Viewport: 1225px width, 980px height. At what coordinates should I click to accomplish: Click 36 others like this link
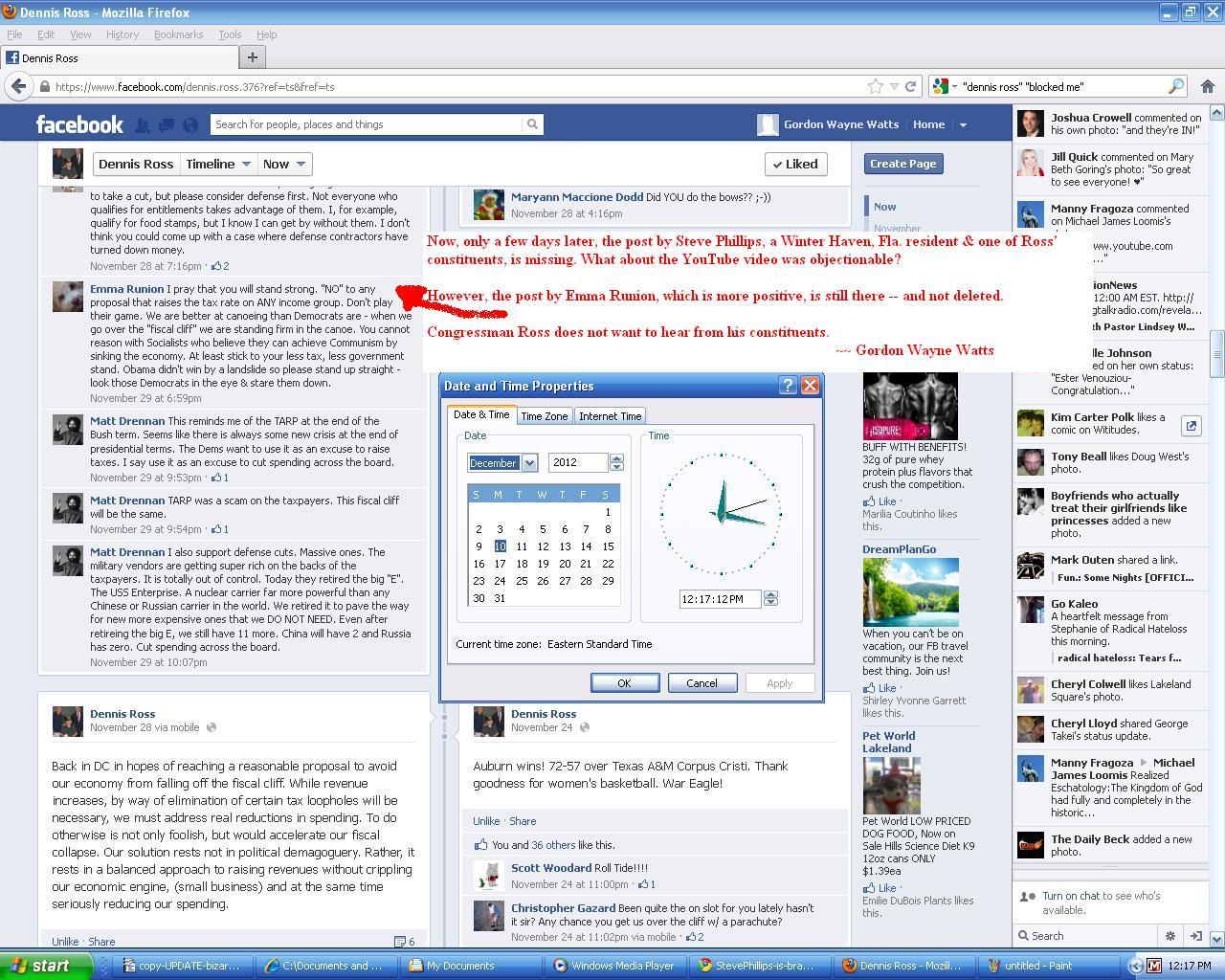click(x=551, y=845)
